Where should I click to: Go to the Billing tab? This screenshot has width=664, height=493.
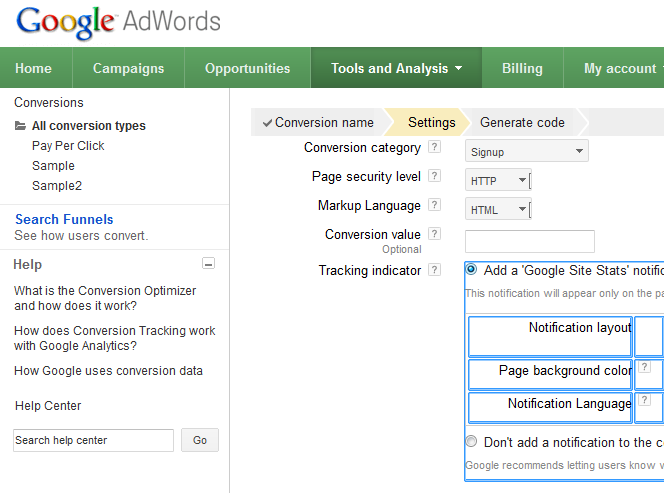pos(523,68)
